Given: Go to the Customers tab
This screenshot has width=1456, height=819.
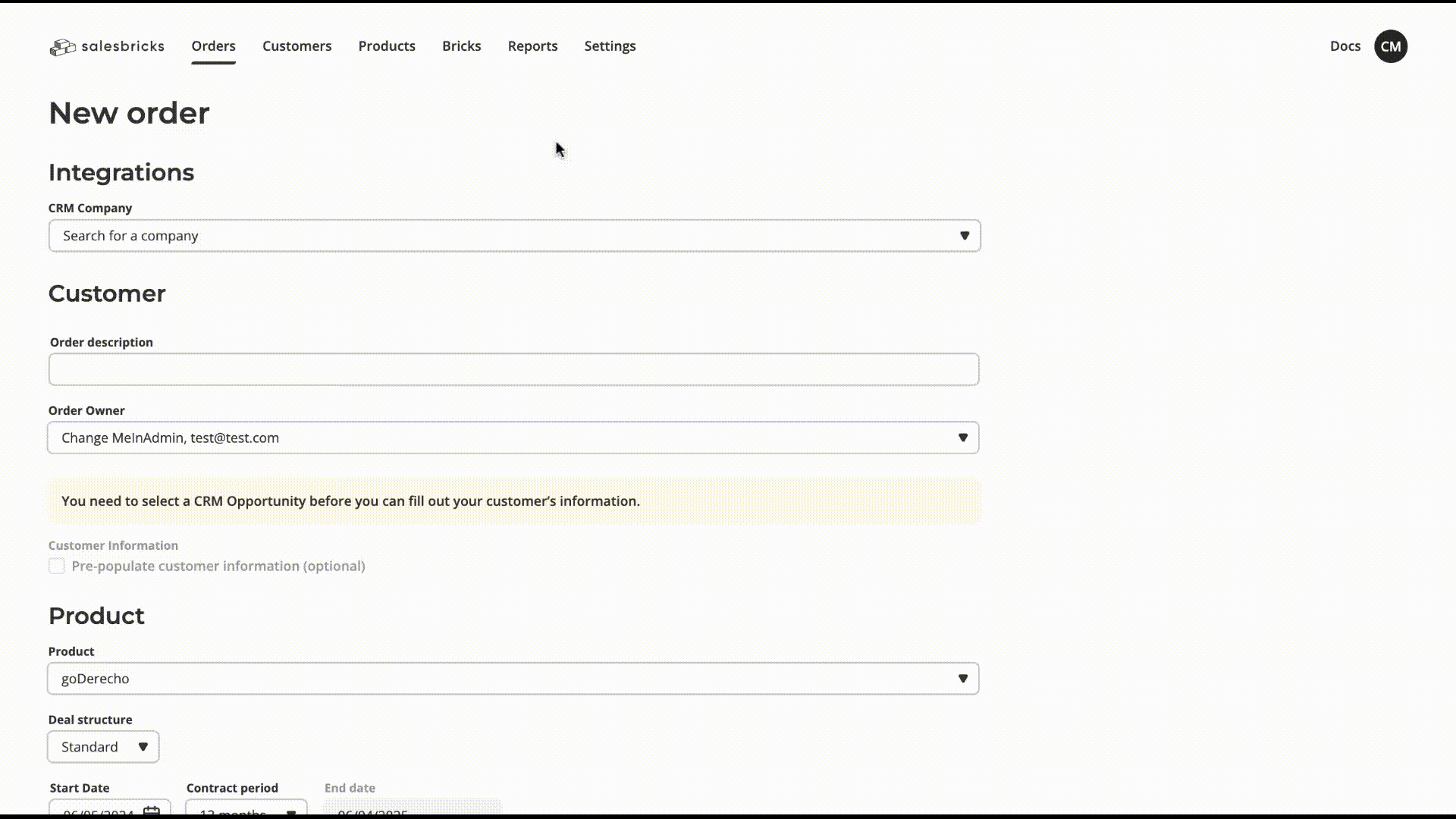Looking at the screenshot, I should (297, 46).
